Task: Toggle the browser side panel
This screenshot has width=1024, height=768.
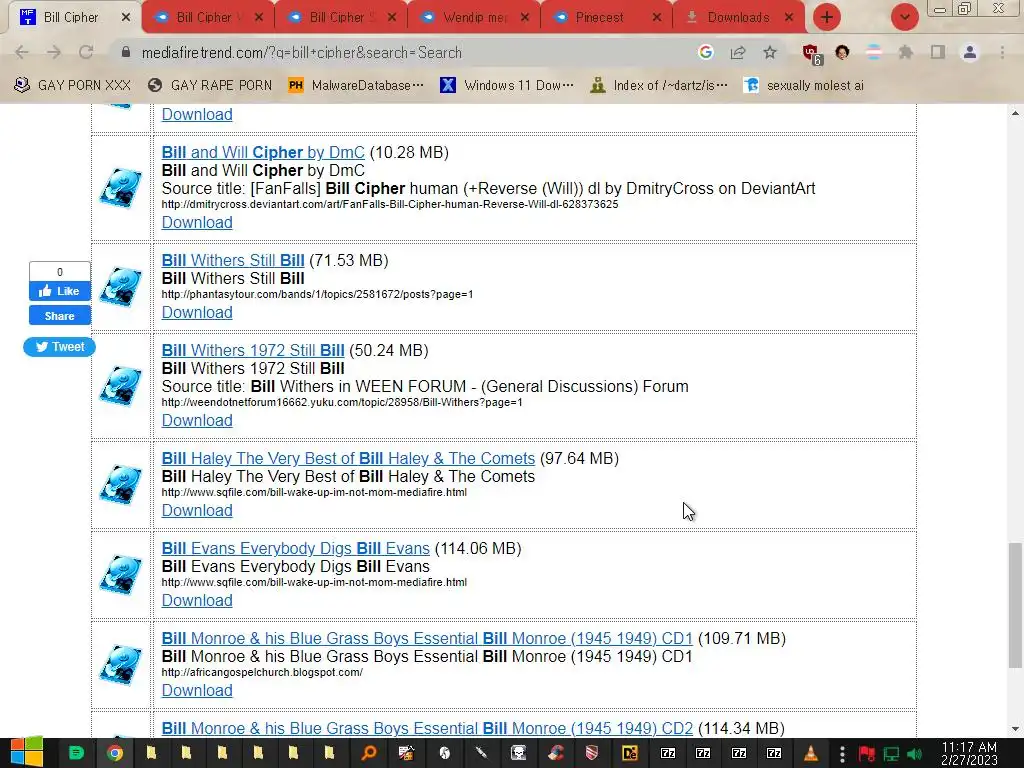Action: coord(938,52)
